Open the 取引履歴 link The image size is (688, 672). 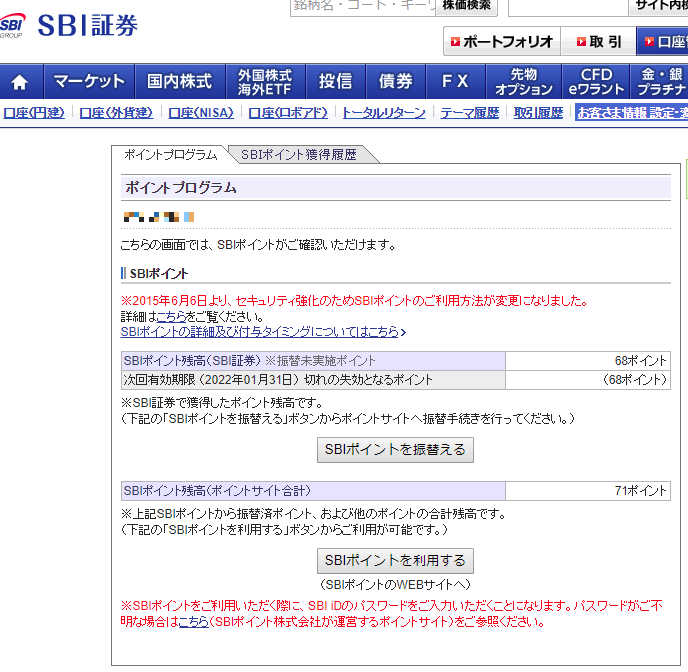(538, 113)
